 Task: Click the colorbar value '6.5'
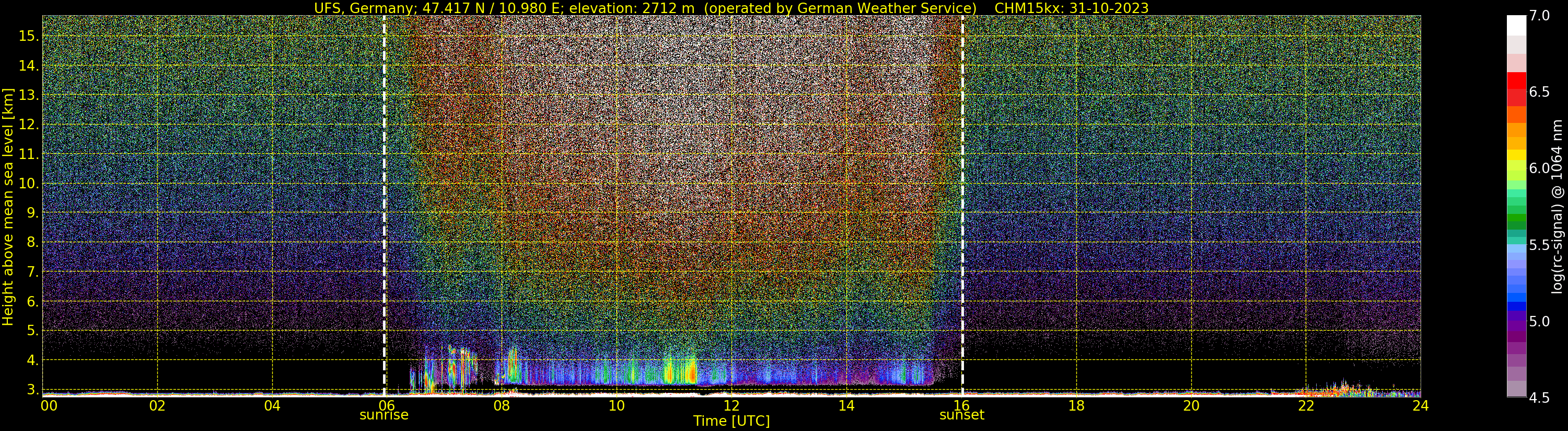[x=1539, y=92]
